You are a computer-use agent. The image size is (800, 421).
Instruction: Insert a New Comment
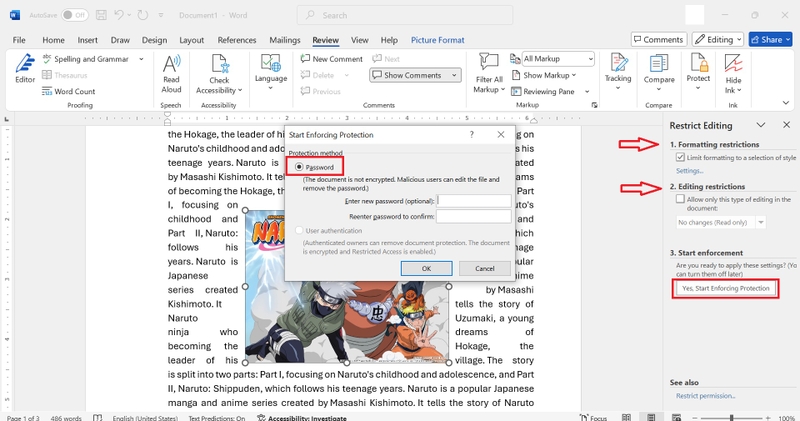pyautogui.click(x=332, y=59)
